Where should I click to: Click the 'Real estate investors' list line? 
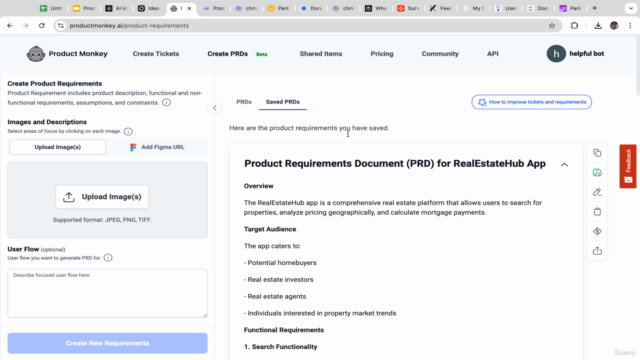[279, 280]
